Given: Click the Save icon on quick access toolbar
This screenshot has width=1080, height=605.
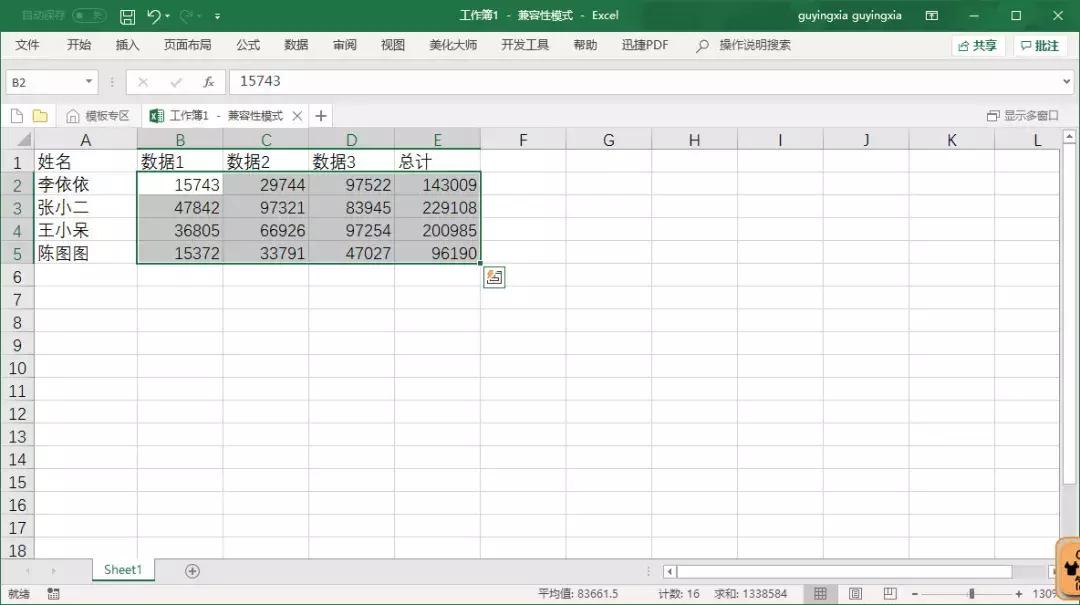Looking at the screenshot, I should tap(128, 15).
